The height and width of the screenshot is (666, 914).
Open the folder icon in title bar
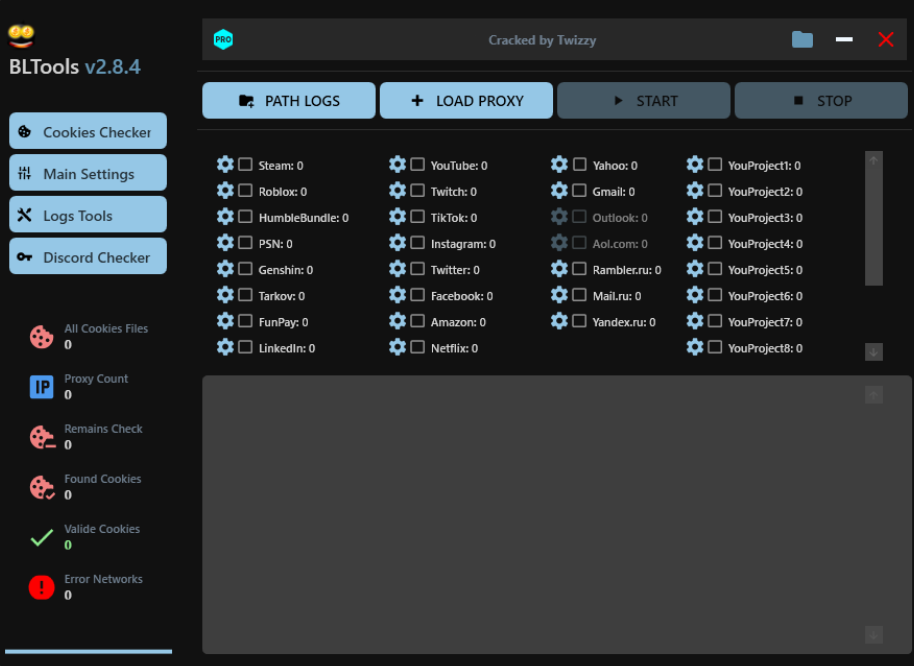802,40
